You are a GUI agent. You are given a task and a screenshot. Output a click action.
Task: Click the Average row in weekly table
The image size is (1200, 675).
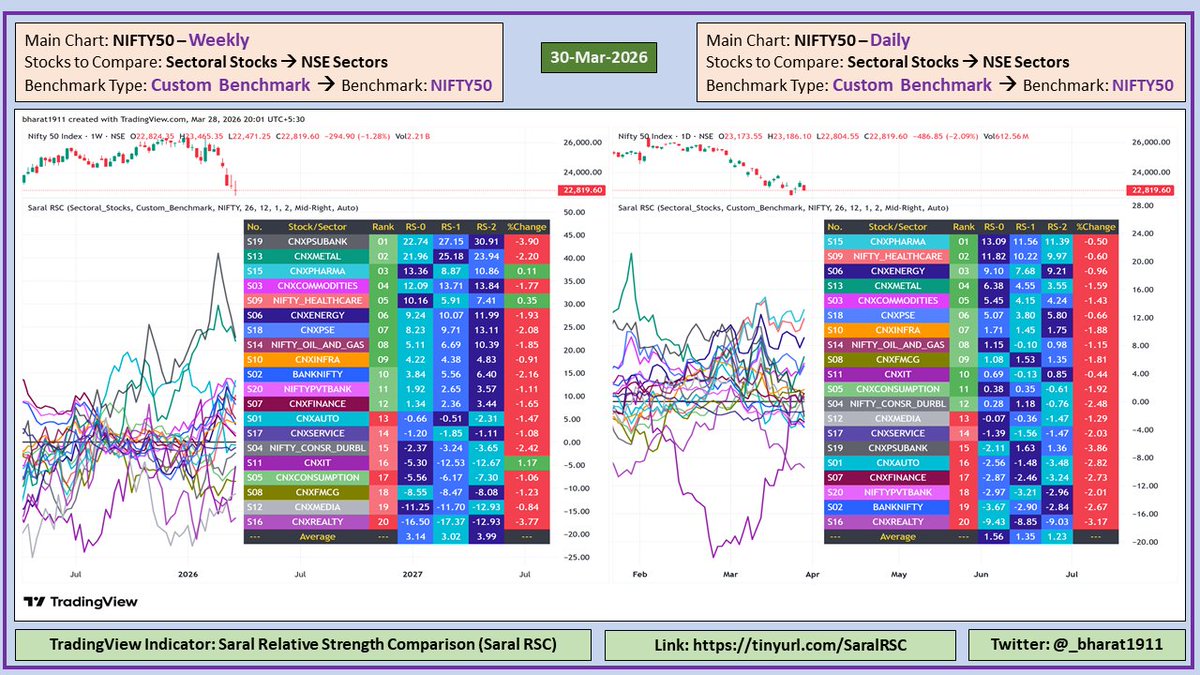[x=397, y=536]
